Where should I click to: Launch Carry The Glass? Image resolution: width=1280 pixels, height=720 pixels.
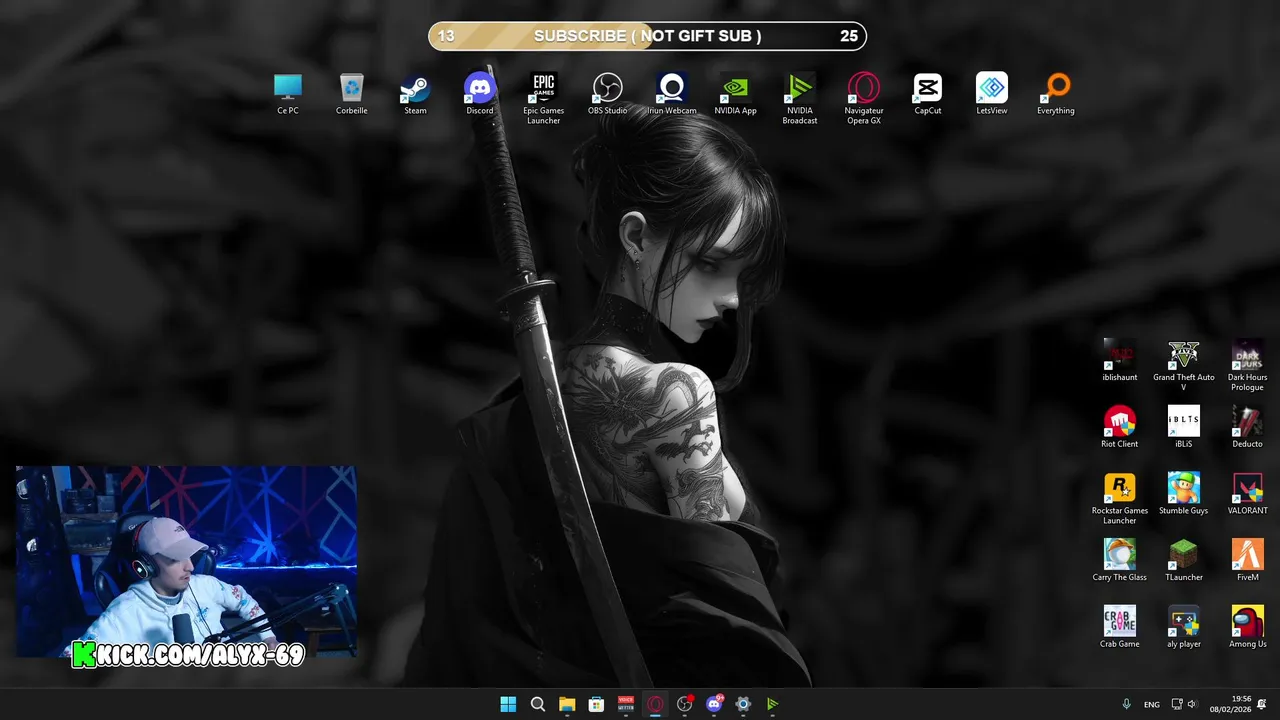(1120, 561)
